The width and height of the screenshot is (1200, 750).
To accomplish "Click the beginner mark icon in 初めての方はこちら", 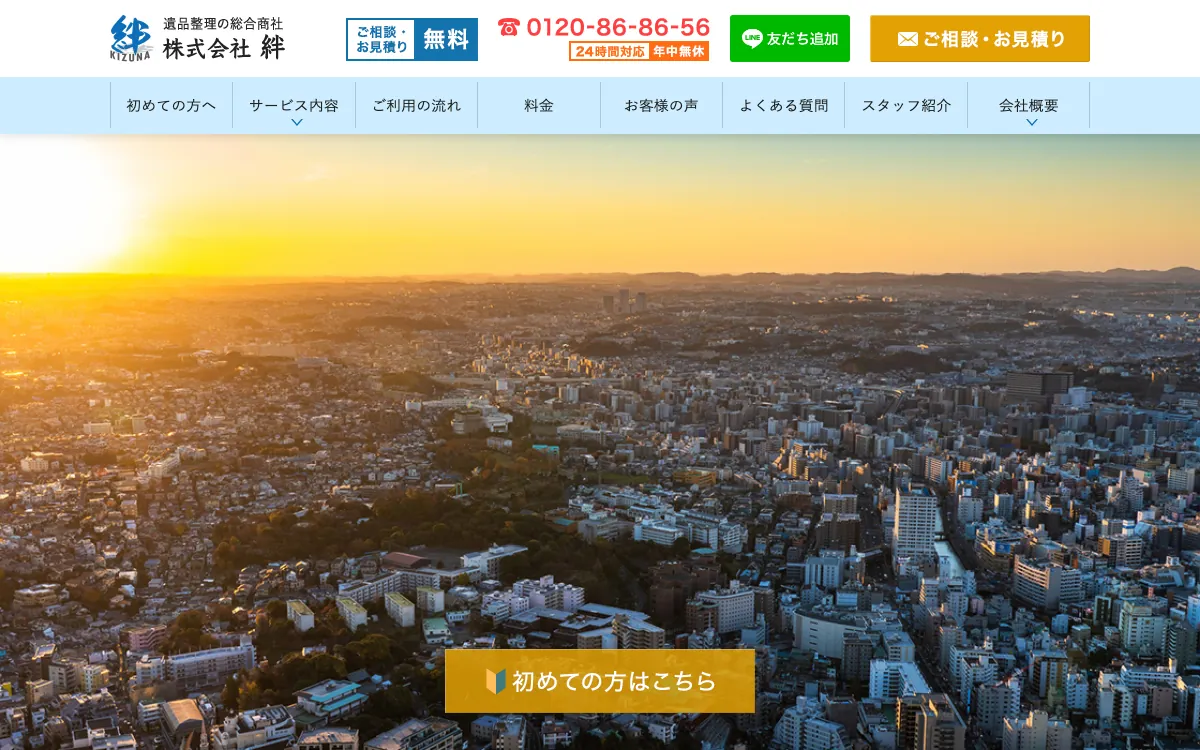I will [x=496, y=681].
